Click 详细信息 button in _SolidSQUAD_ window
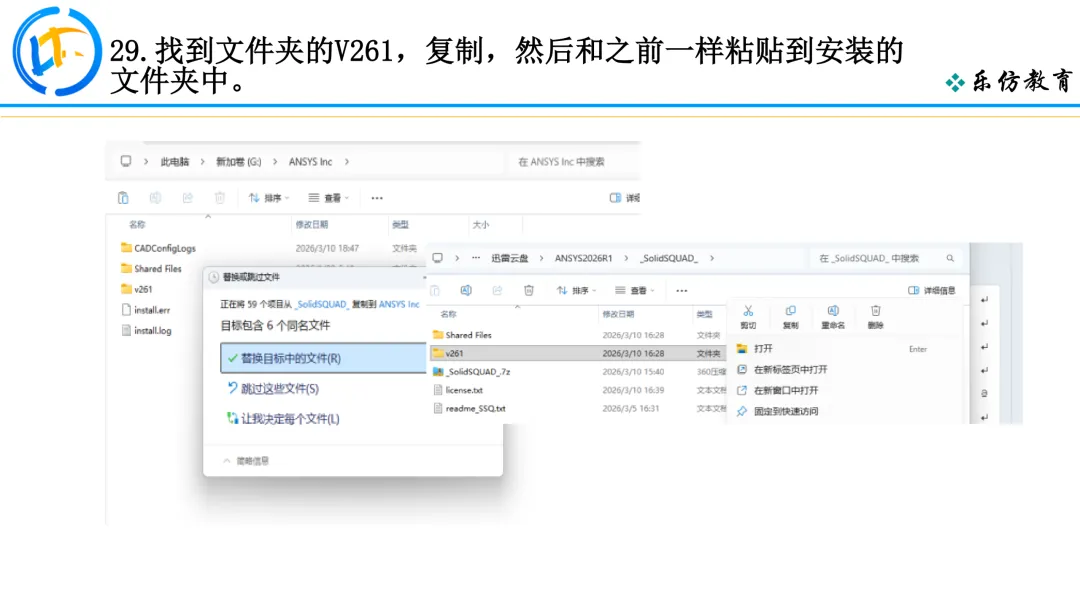Viewport: 1080px width, 608px height. [932, 291]
